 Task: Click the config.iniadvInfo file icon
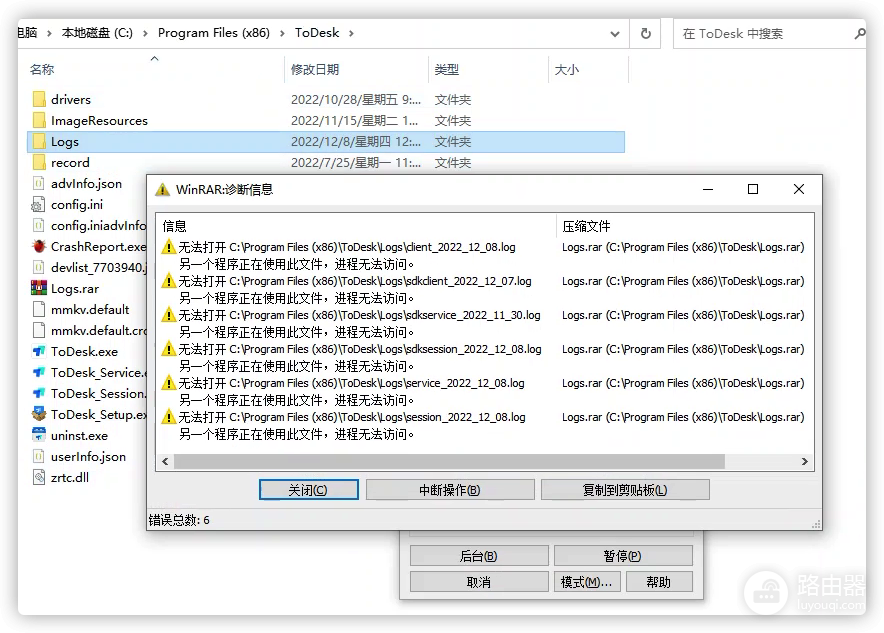(x=39, y=225)
